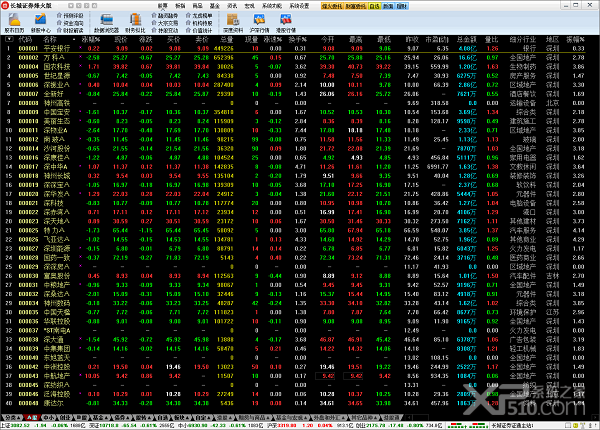Click the last small title-bar quick icon
The width and height of the screenshot is (600, 430).
pyautogui.click(x=95, y=6)
